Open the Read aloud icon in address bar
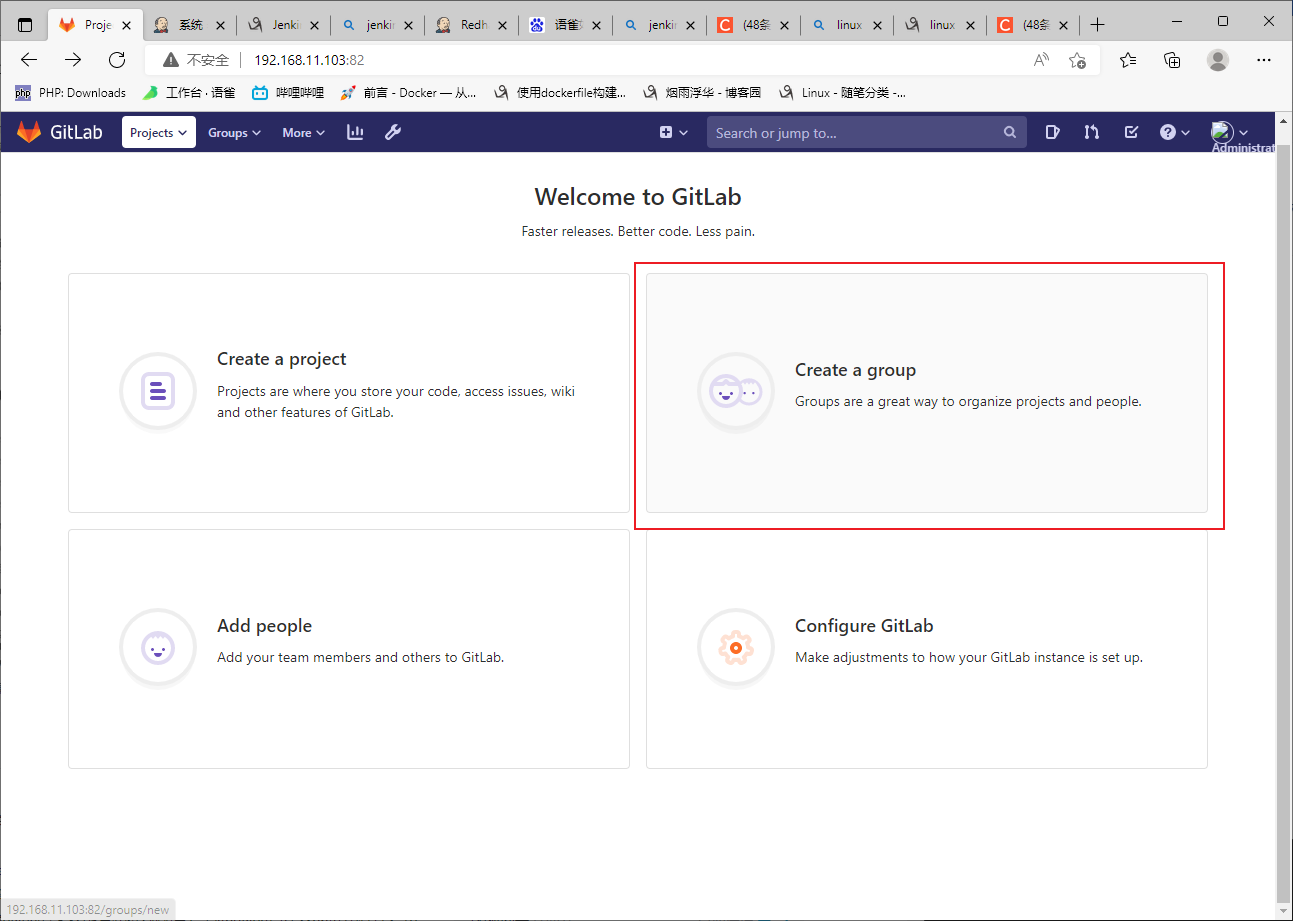This screenshot has height=921, width=1293. click(1041, 60)
